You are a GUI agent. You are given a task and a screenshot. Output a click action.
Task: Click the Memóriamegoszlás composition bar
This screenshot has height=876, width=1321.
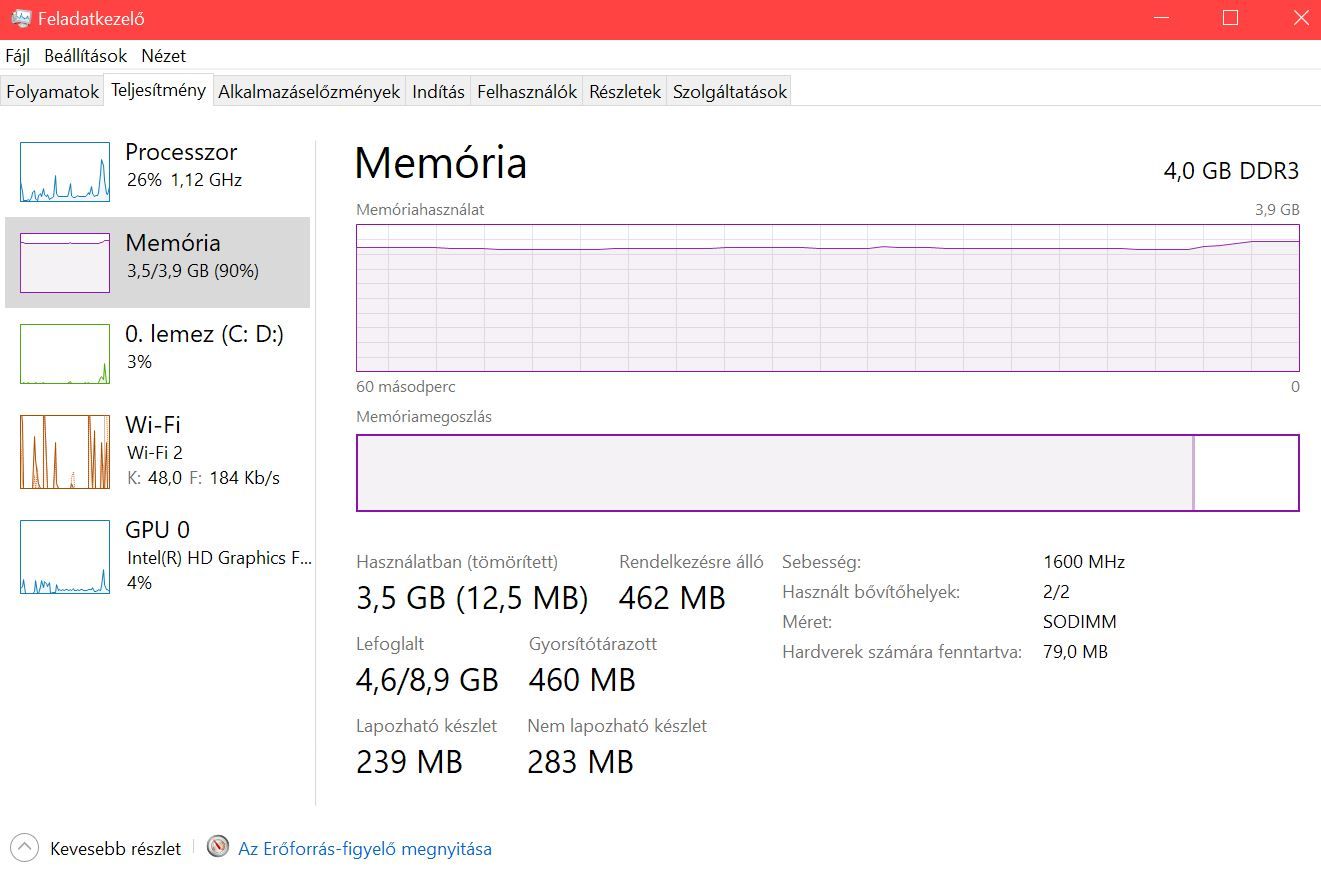[x=828, y=473]
